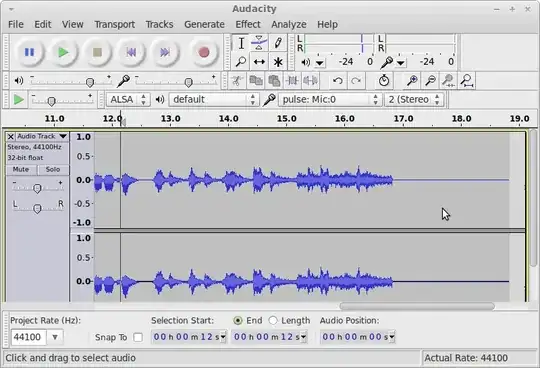Open the output meter dropdown arrow
Screen dimensions: 540x368
(320, 63)
